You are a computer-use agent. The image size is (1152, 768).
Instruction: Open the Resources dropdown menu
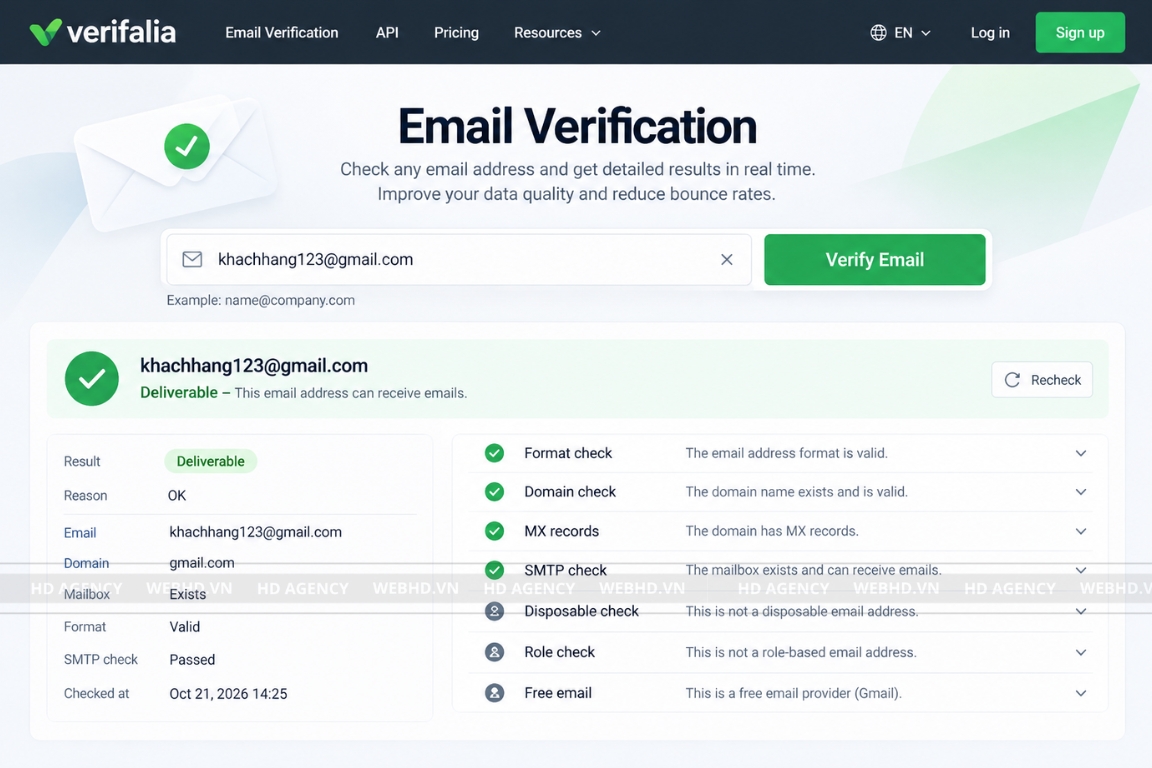pos(557,32)
